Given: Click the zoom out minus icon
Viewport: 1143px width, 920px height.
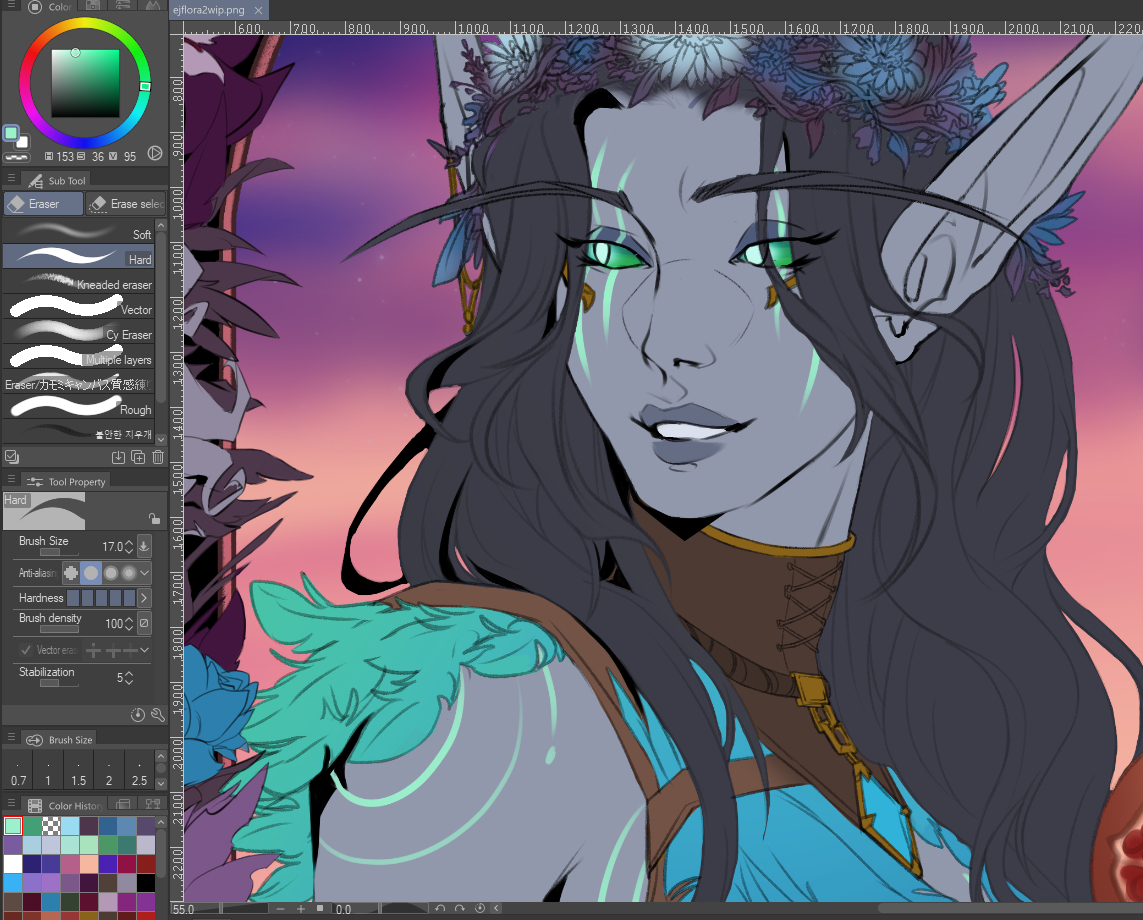Looking at the screenshot, I should point(279,909).
